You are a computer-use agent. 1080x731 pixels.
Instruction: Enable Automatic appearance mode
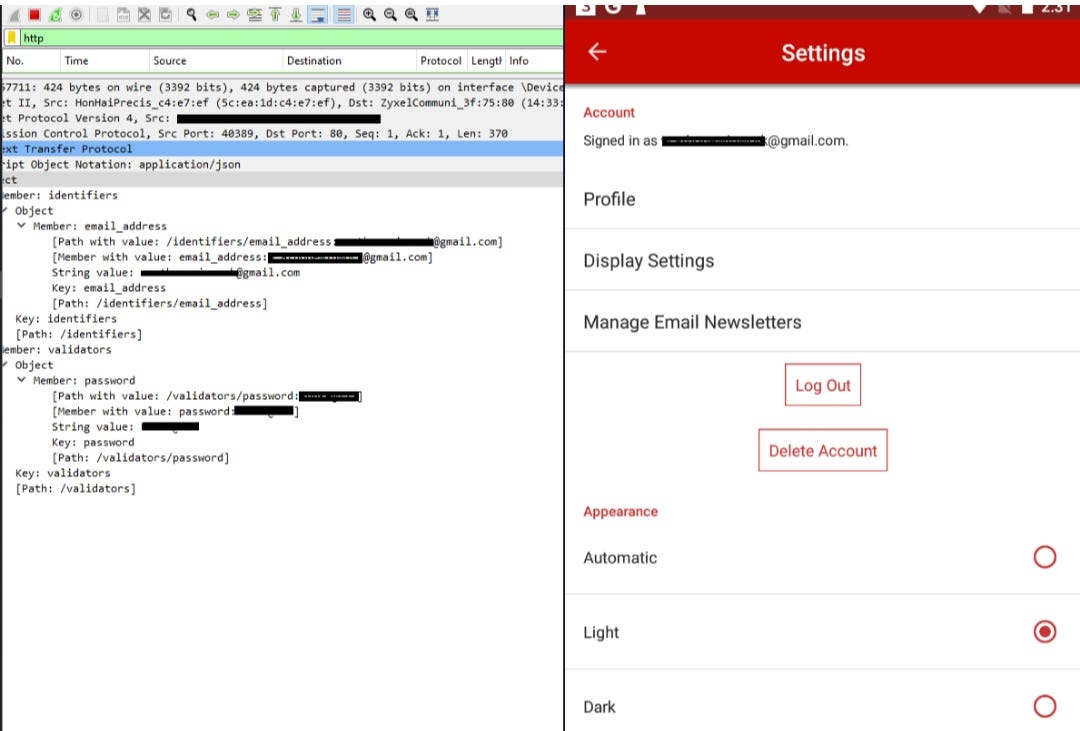click(x=1044, y=557)
